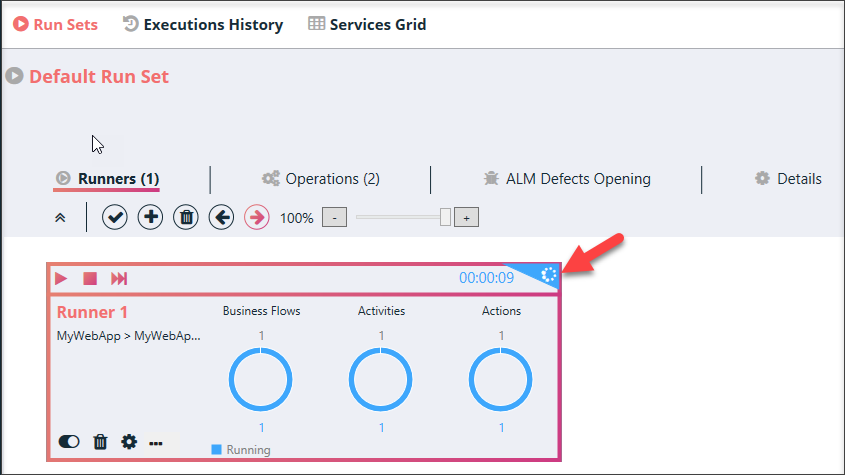Open Runner 1 more options ellipsis
This screenshot has height=475, width=845.
coord(156,443)
